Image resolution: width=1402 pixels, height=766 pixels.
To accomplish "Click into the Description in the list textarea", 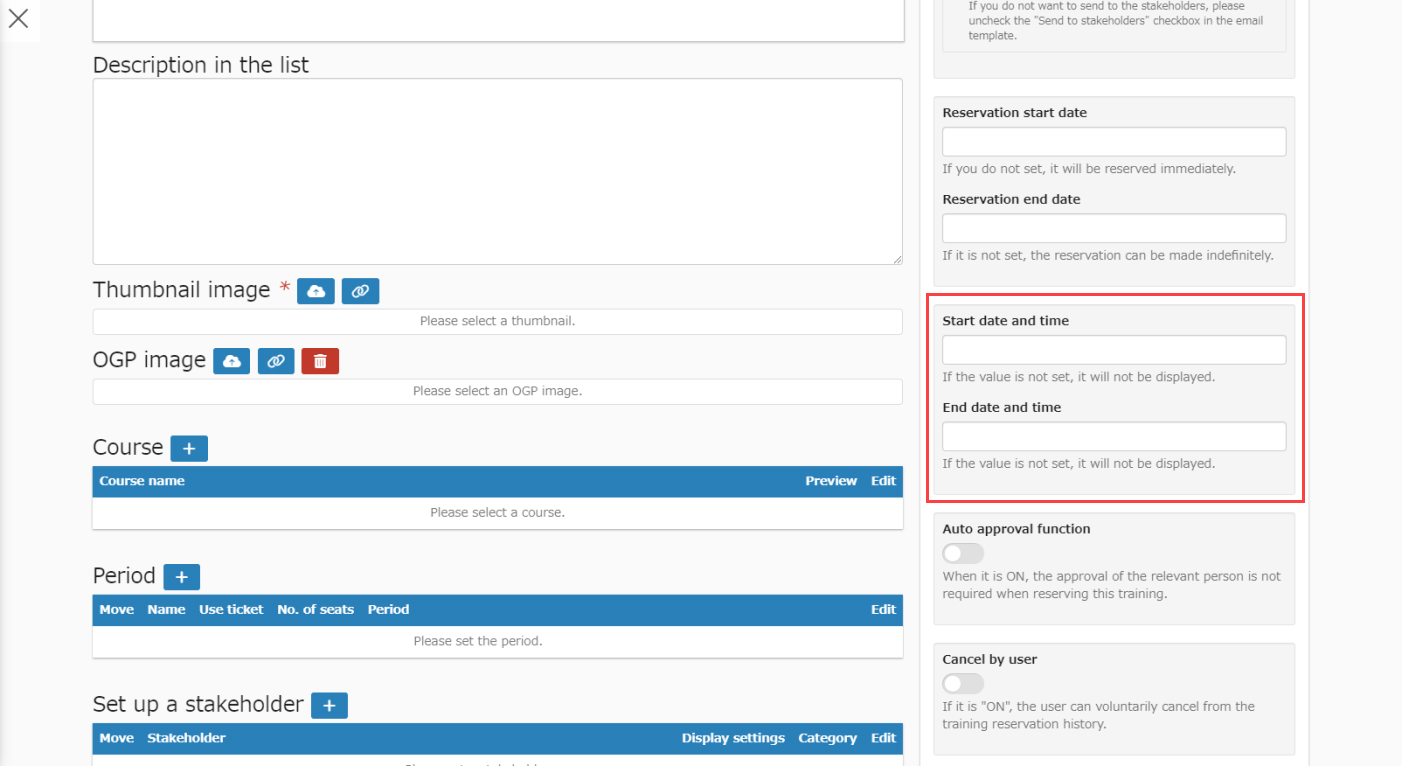I will coord(497,171).
